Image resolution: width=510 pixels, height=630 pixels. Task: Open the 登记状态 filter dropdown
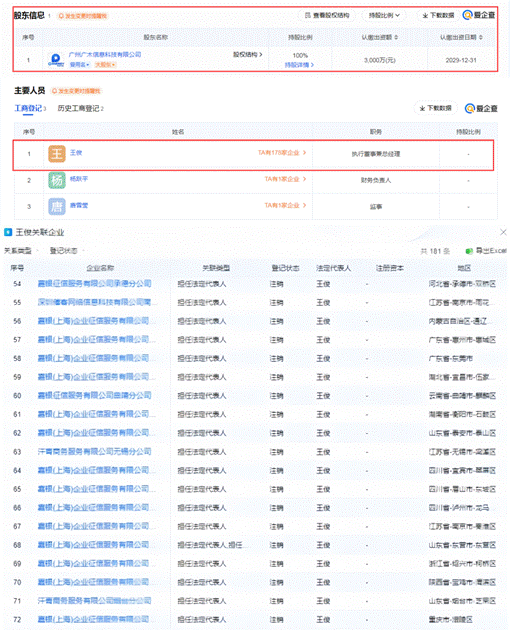point(67,251)
